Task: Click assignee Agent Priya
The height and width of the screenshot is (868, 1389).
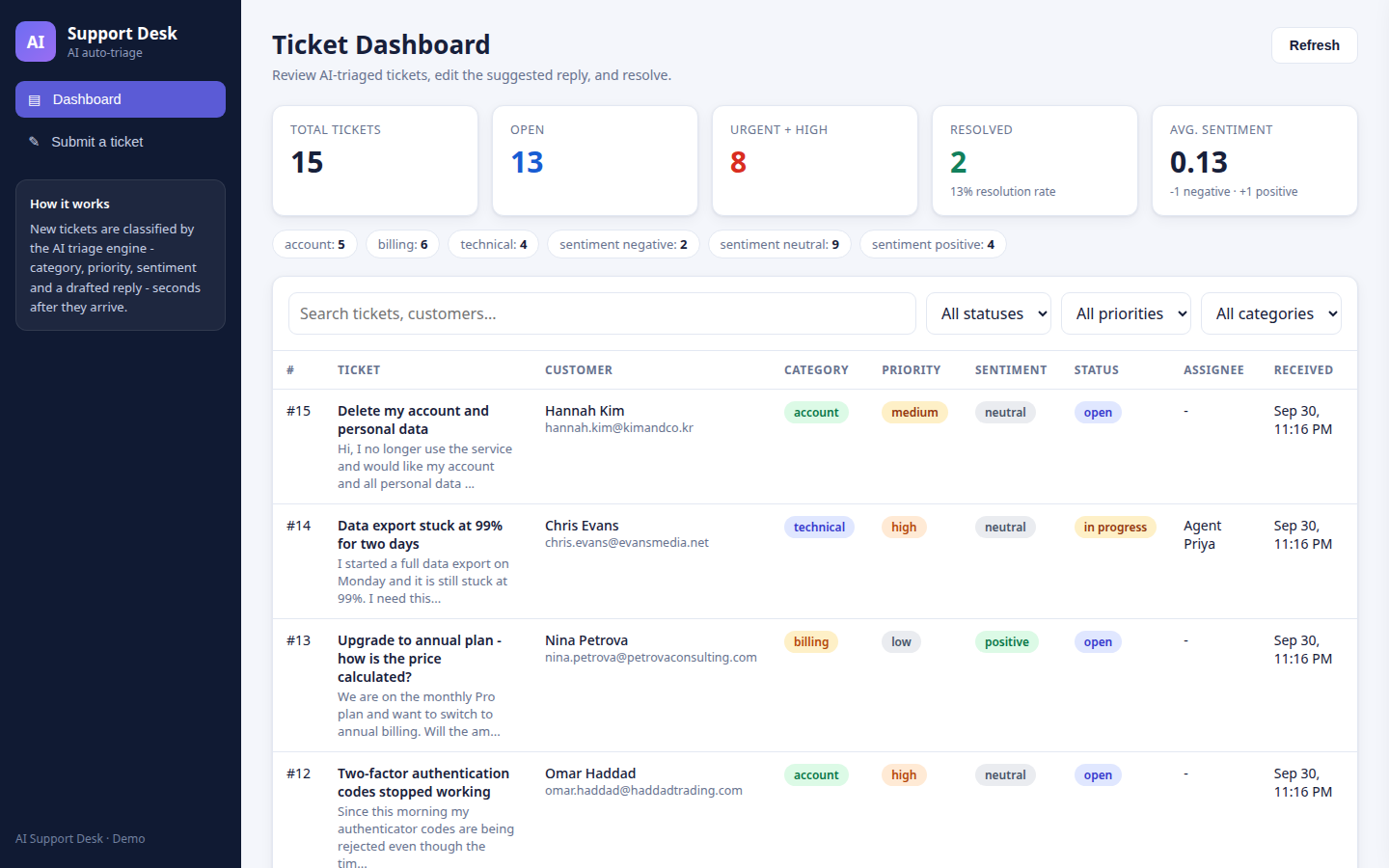Action: tap(1202, 534)
